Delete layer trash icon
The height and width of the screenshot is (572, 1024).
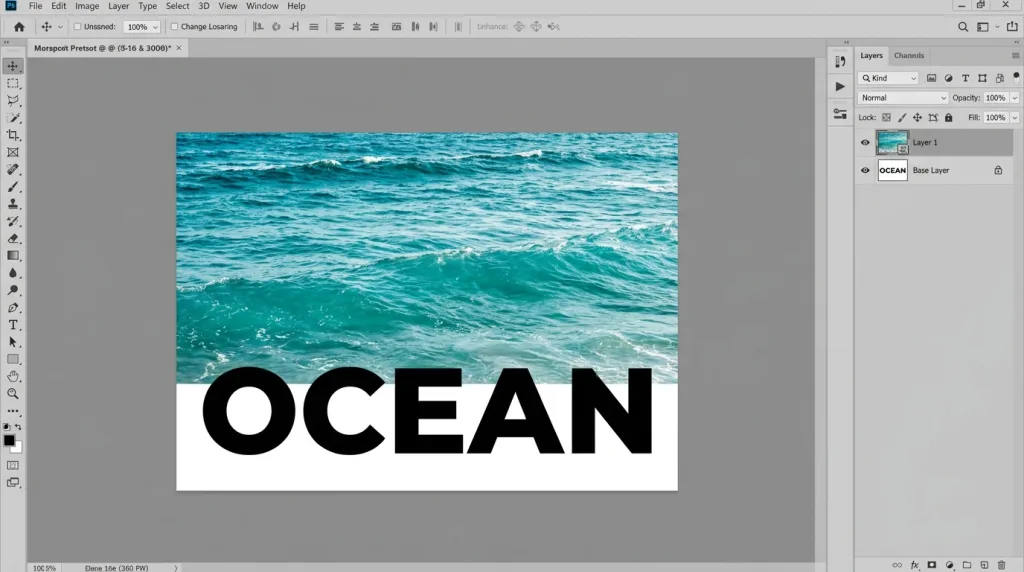point(1001,565)
